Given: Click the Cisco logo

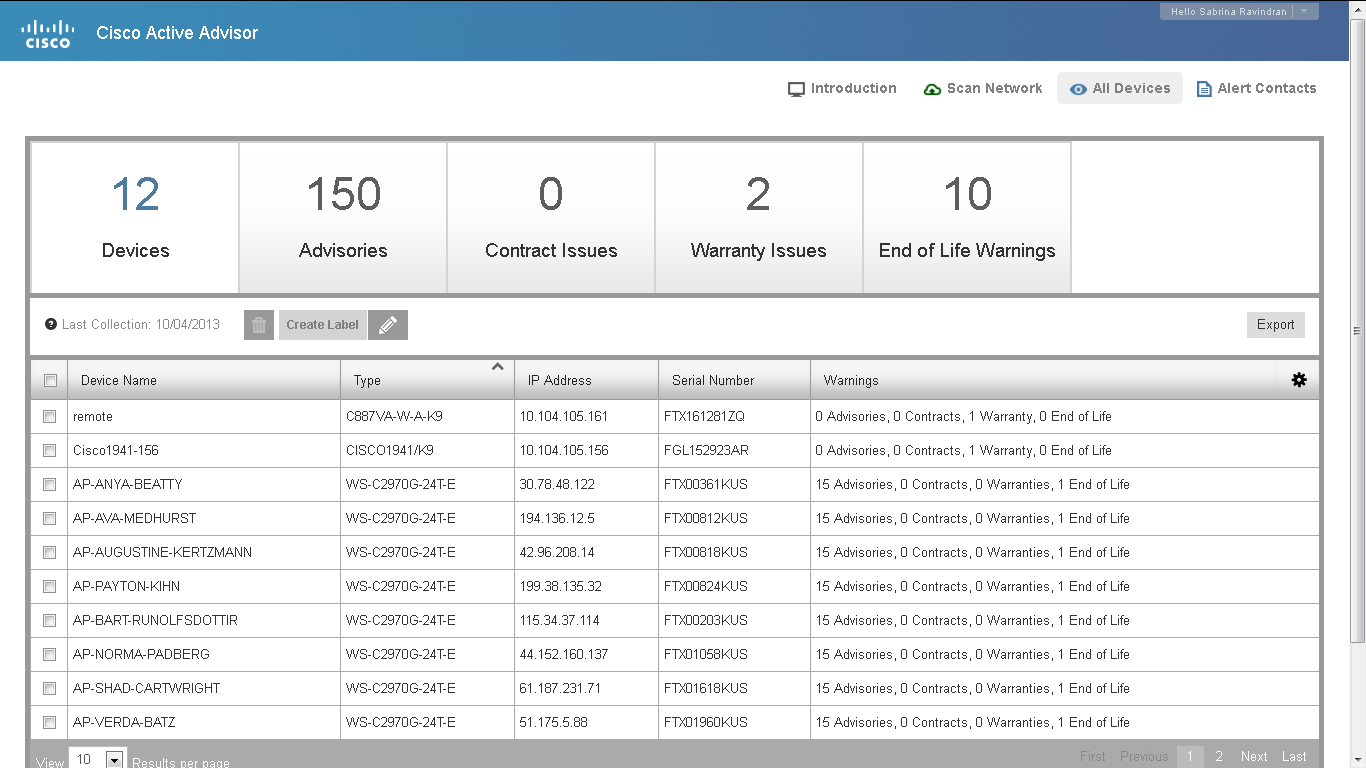Looking at the screenshot, I should [x=47, y=33].
